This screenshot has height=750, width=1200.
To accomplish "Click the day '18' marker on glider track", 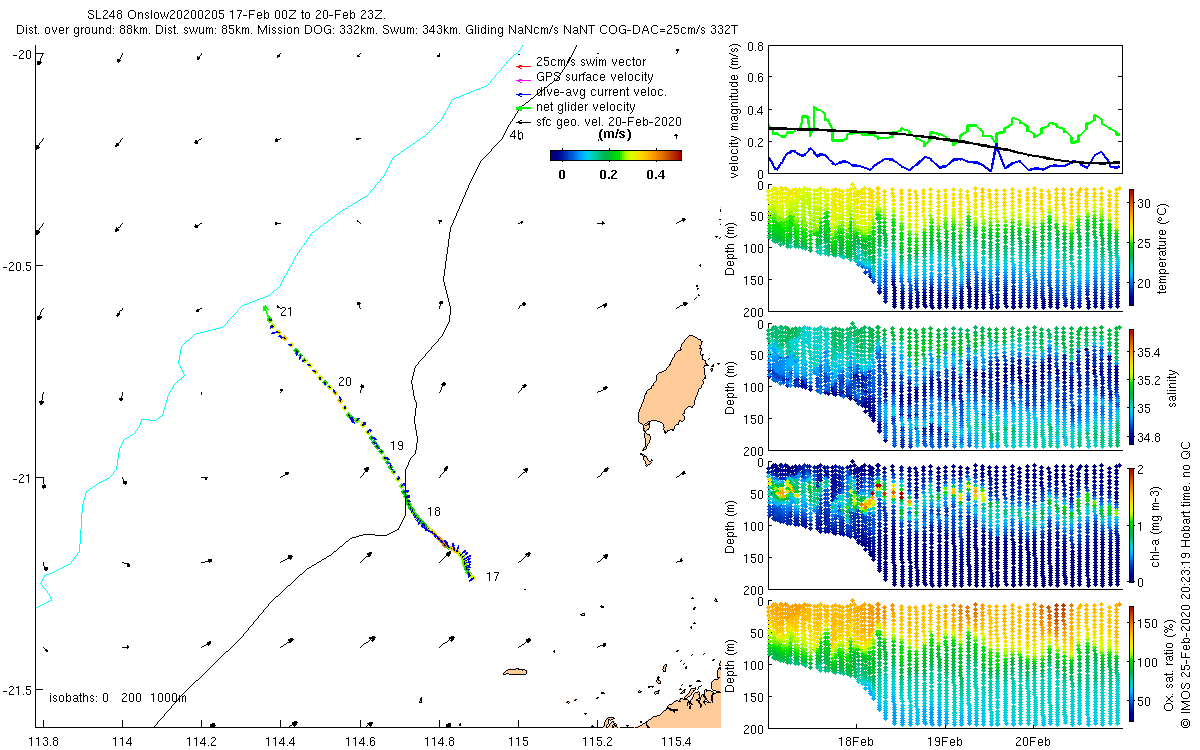I will [433, 512].
